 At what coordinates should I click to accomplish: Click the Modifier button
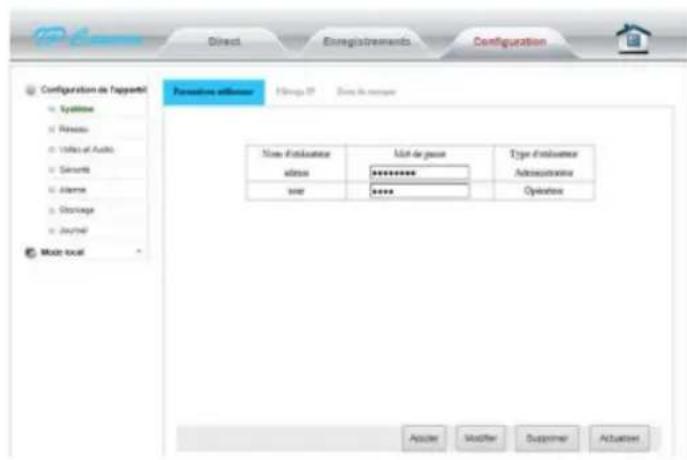(480, 438)
